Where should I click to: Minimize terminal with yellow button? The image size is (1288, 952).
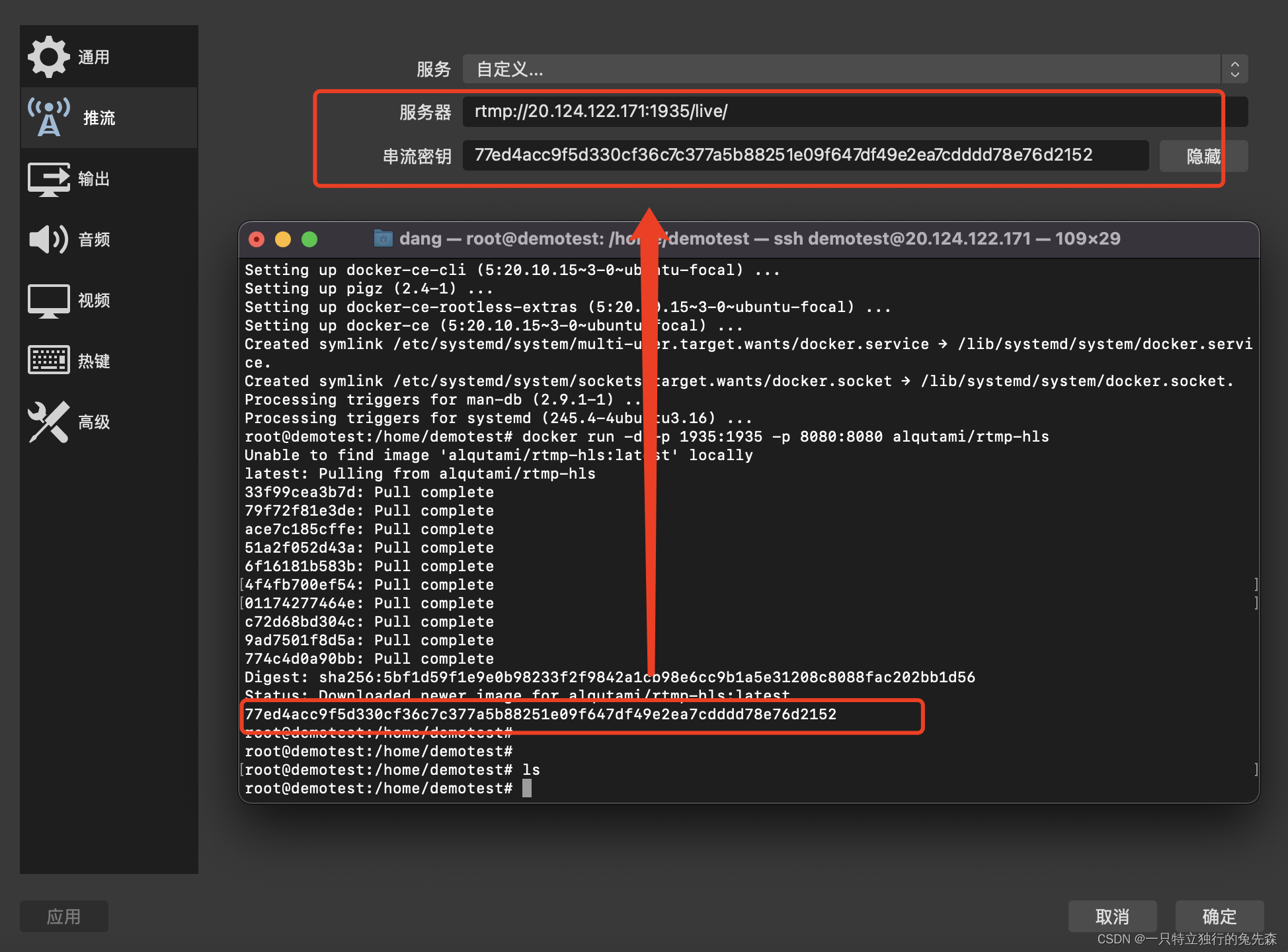coord(283,239)
